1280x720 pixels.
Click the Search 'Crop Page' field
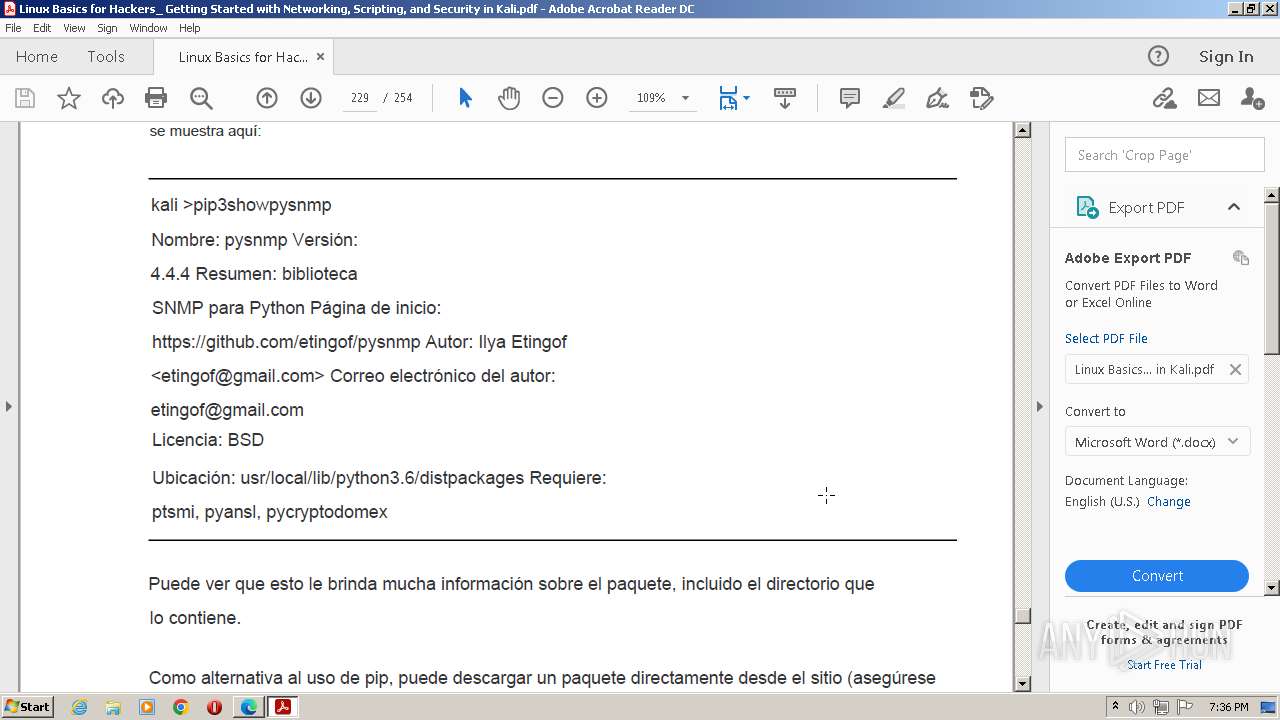click(1165, 155)
